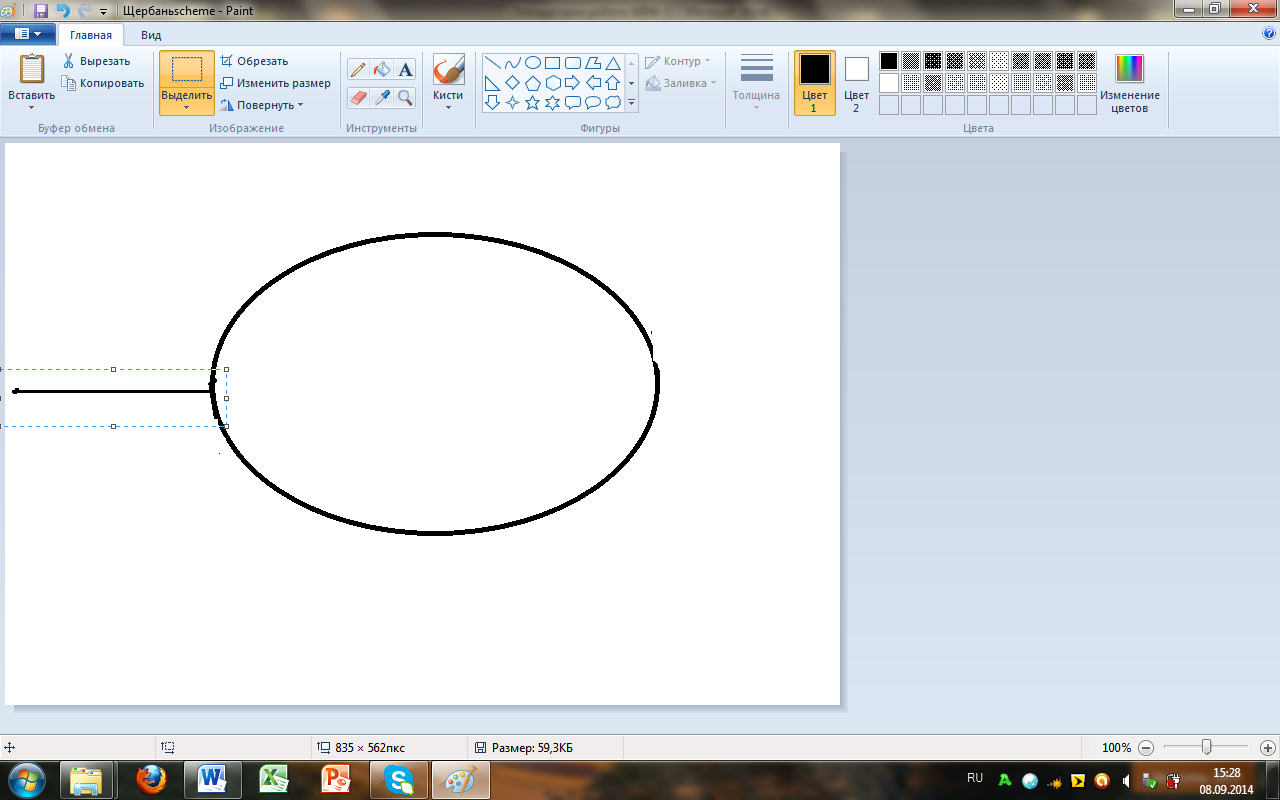Save the file via quick access toolbar

(x=41, y=10)
